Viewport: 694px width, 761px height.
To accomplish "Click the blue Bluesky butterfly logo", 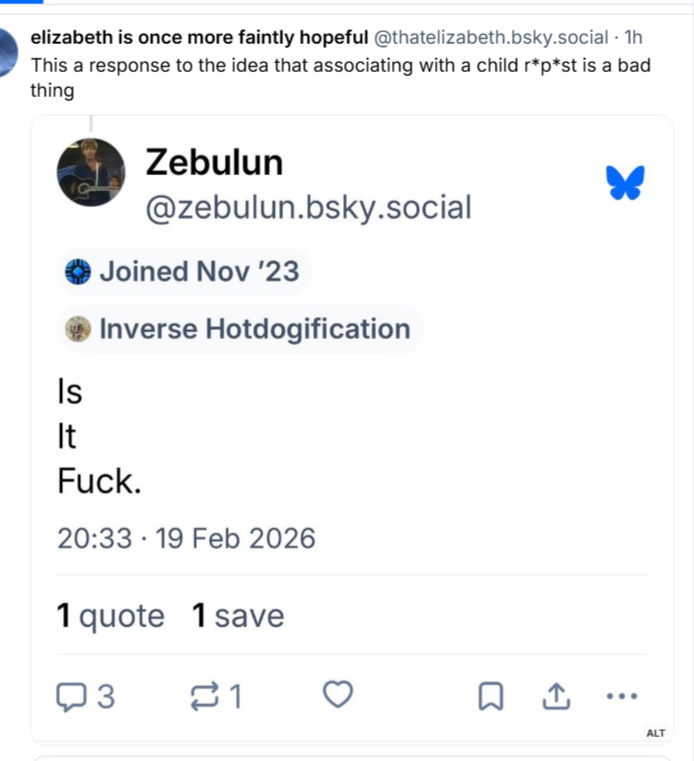I will 625,183.
